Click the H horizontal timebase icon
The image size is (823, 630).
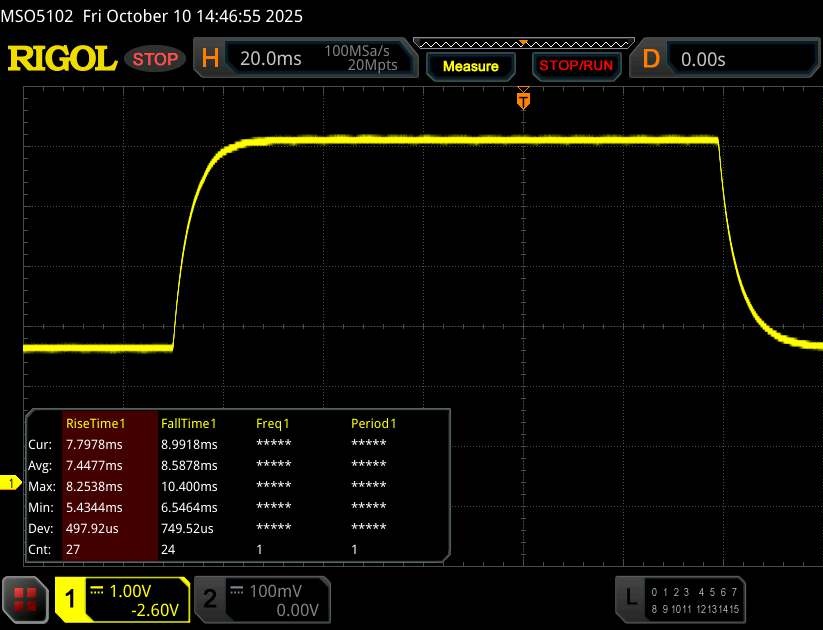(x=211, y=59)
